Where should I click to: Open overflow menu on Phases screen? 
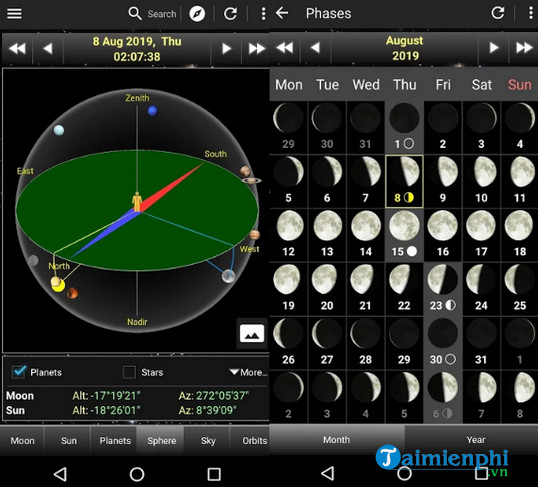click(531, 13)
